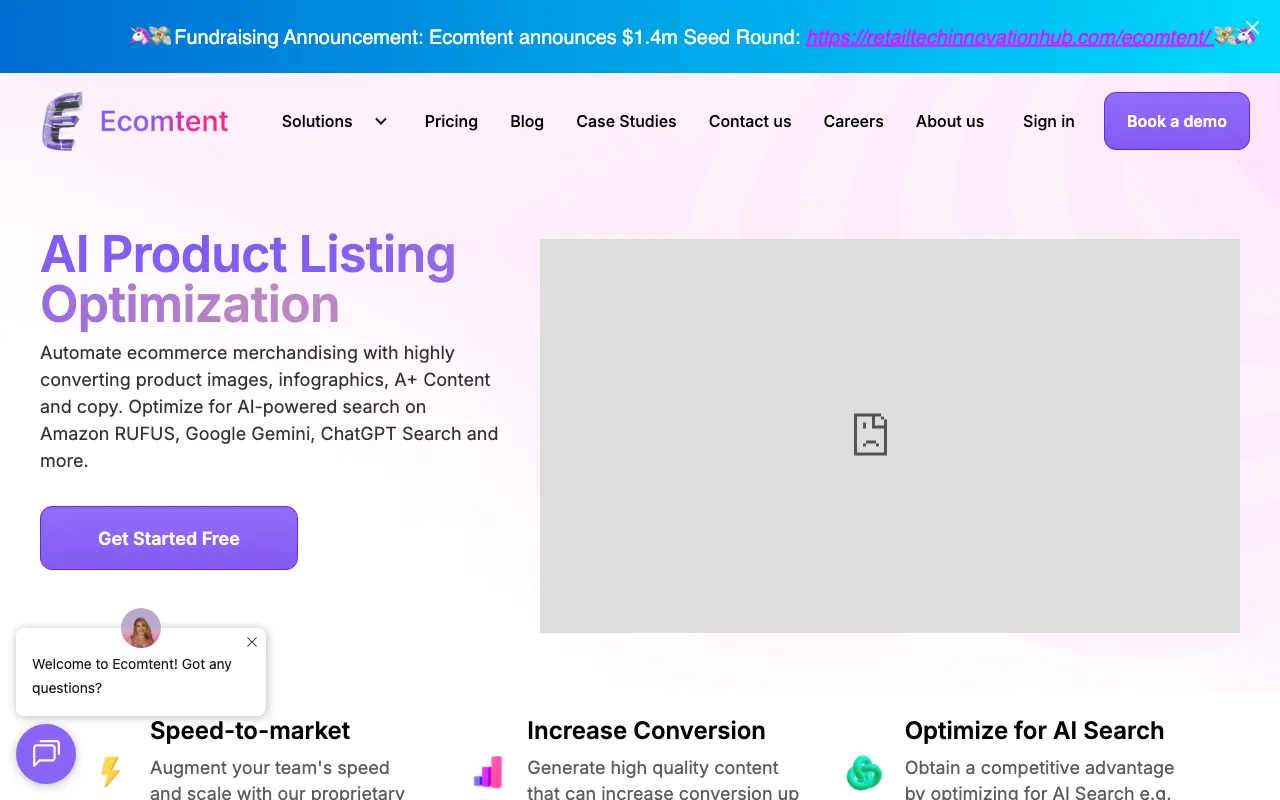View Case Studies
The height and width of the screenshot is (800, 1280).
pyautogui.click(x=626, y=121)
